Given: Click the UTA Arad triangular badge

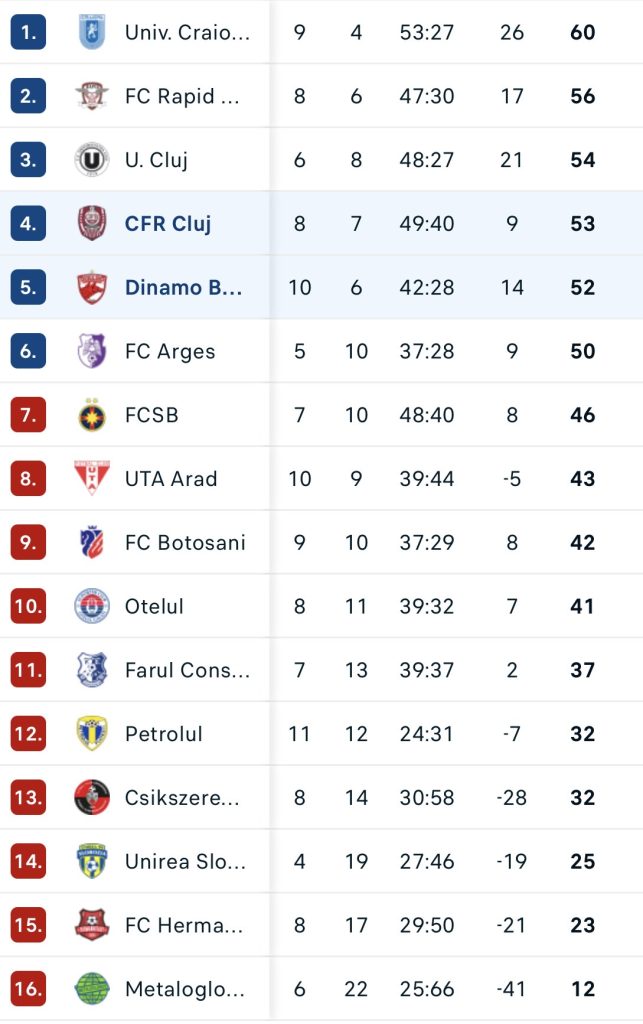Looking at the screenshot, I should (91, 478).
